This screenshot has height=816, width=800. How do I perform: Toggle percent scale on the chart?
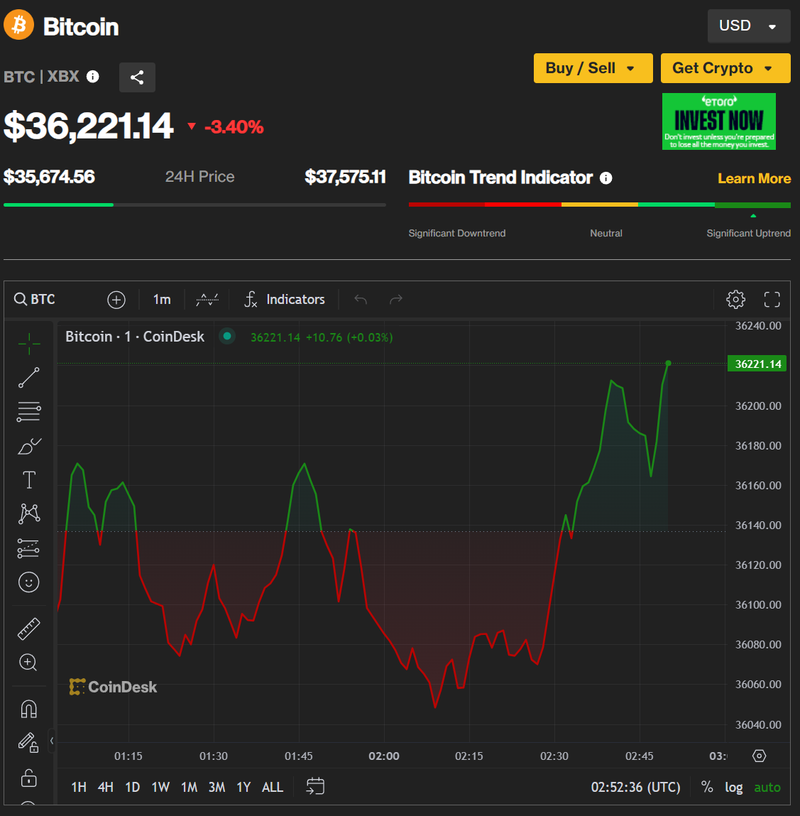tap(707, 787)
